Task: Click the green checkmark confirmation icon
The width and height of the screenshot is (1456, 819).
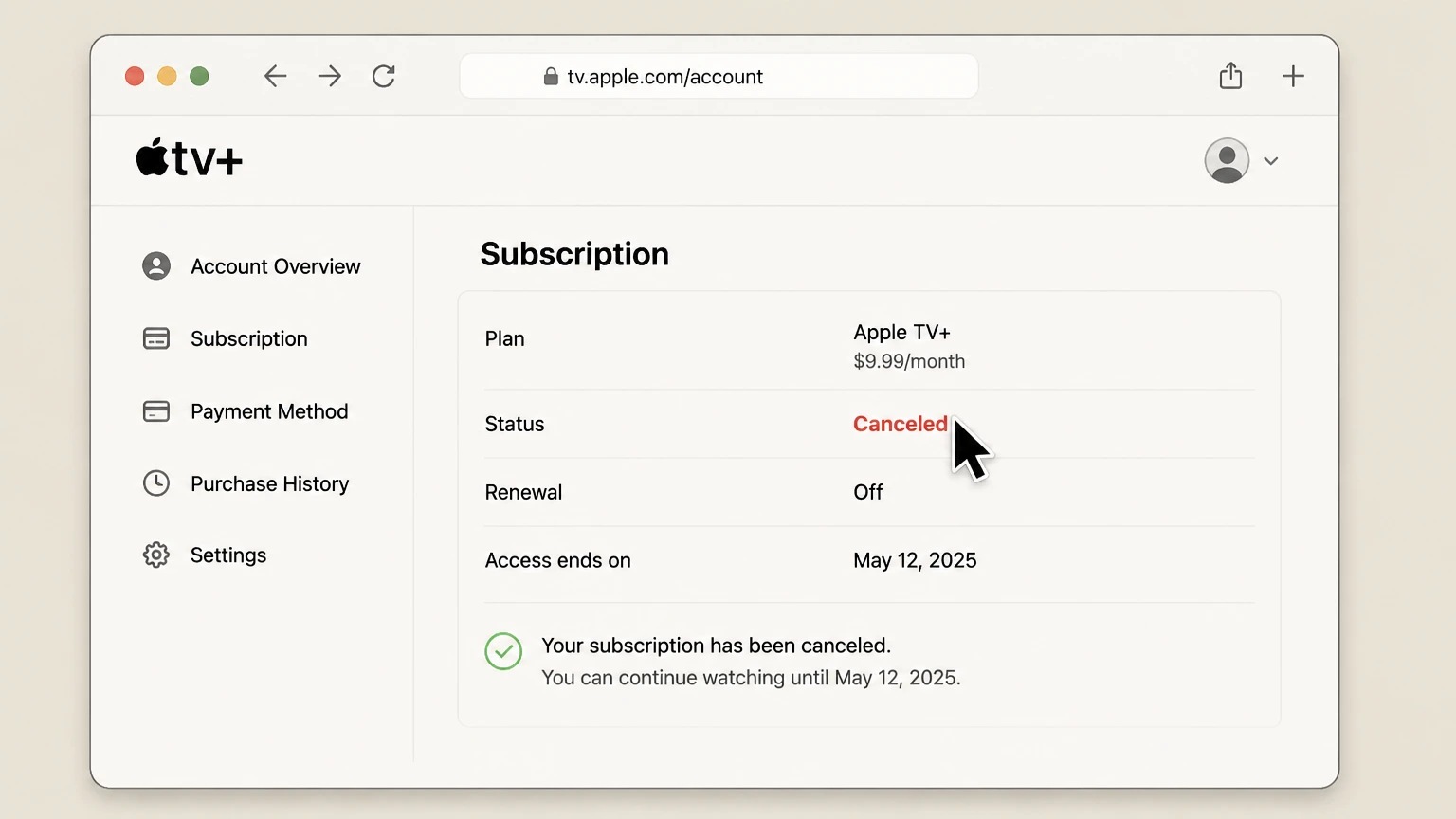Action: click(x=503, y=651)
